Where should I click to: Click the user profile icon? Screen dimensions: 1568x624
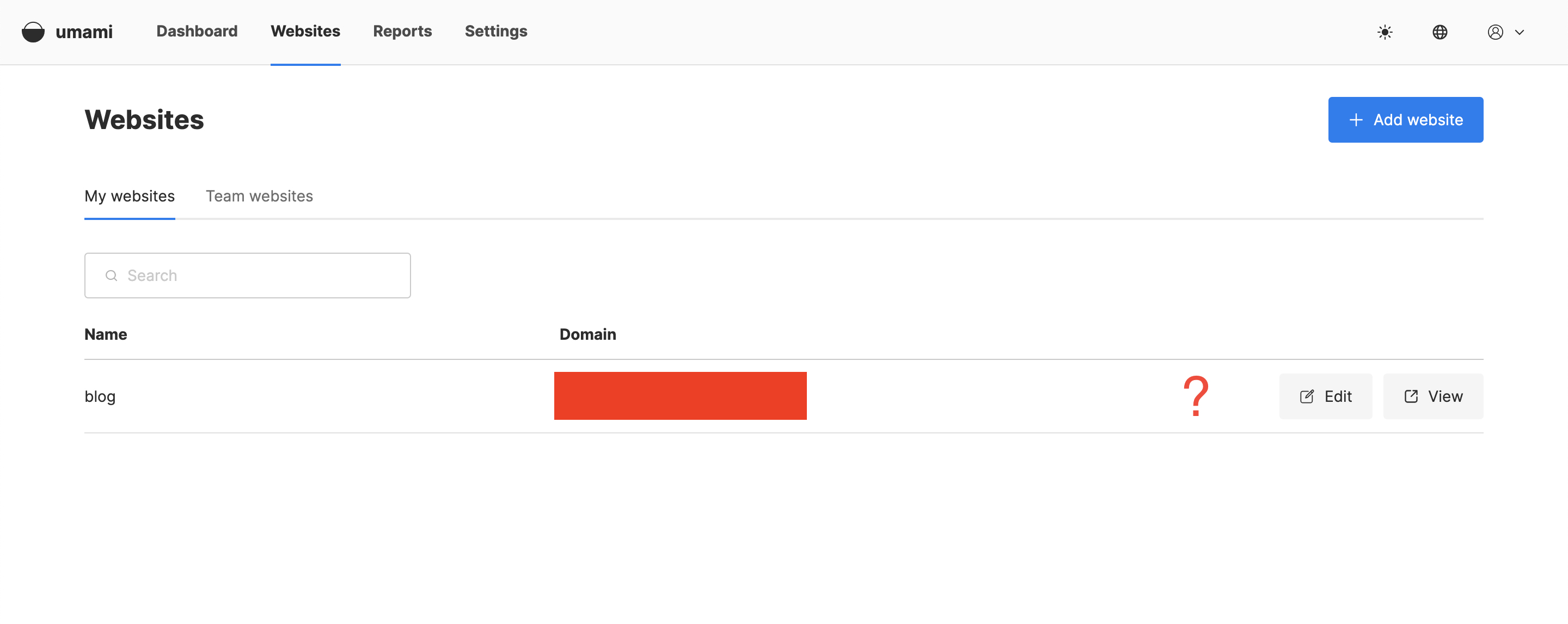tap(1496, 32)
